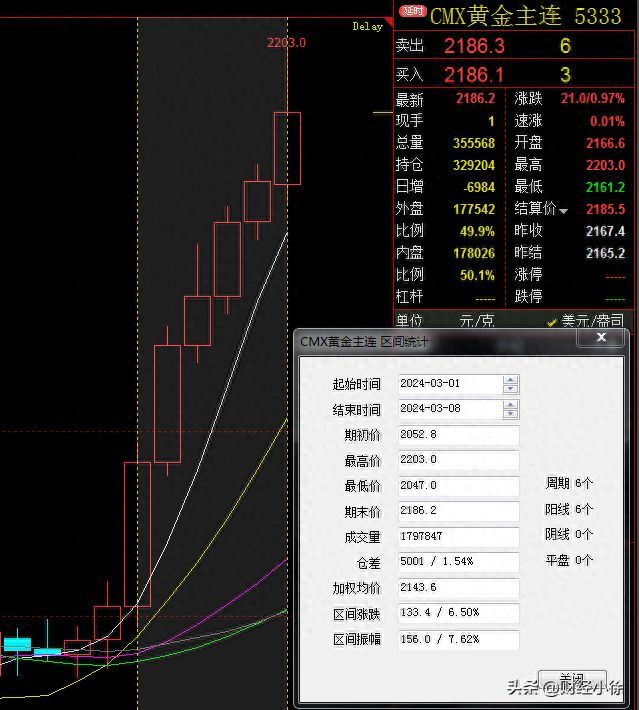The width and height of the screenshot is (639, 710).
Task: Click the Delay marker on the chart corner
Action: [367, 27]
